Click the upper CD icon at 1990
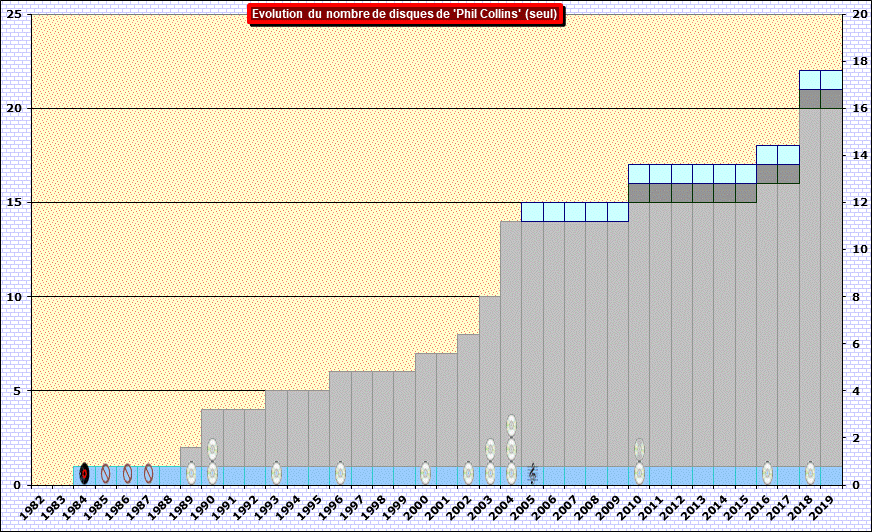872x532 pixels. [212, 449]
